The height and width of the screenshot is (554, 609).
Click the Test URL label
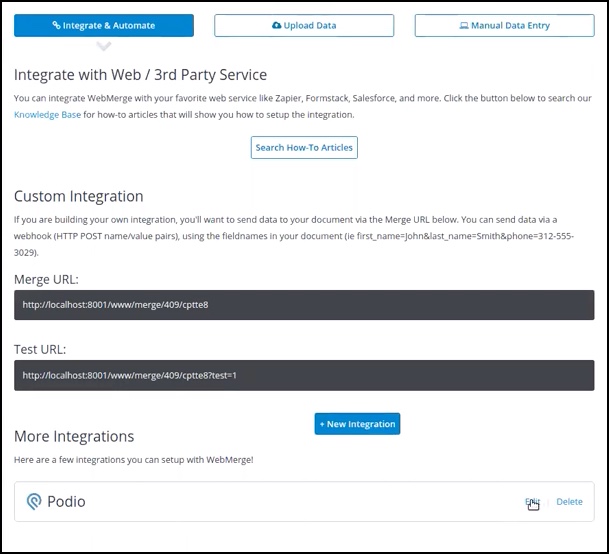pyautogui.click(x=42, y=349)
